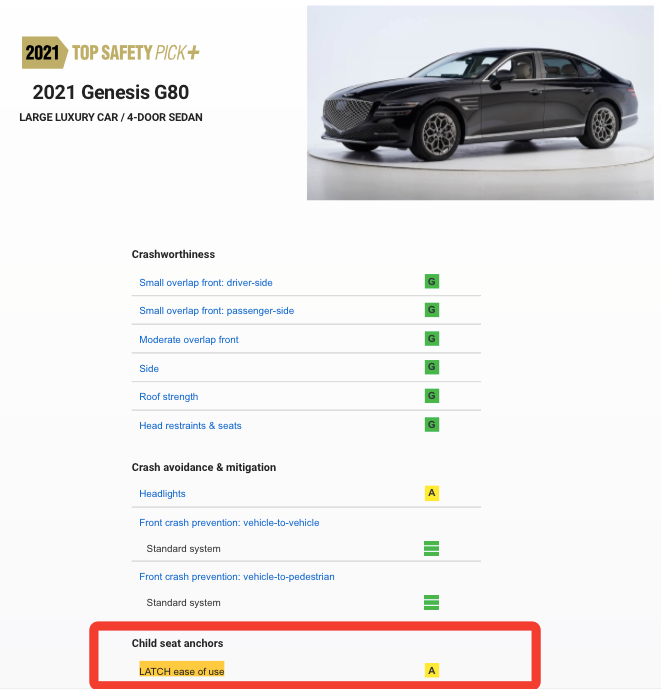Click the green bars icon for vehicle-to-pedestrian standard system
This screenshot has height=689, width=661.
[x=432, y=602]
